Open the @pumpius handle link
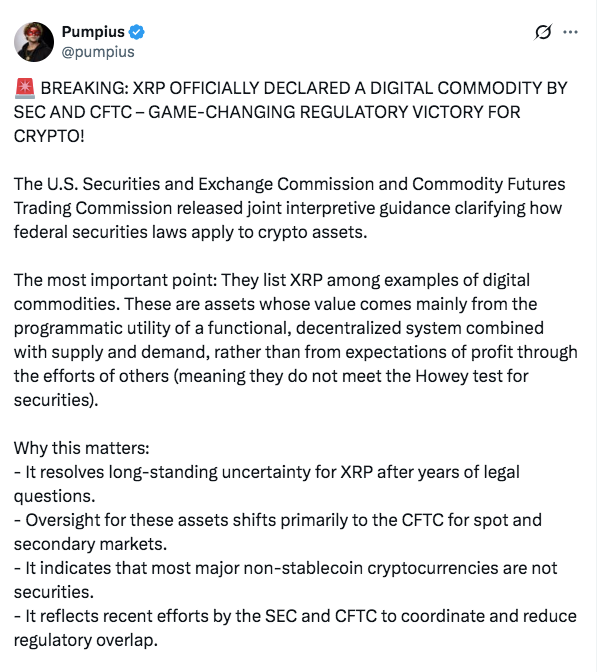Image resolution: width=611 pixels, height=672 pixels. [x=97, y=51]
